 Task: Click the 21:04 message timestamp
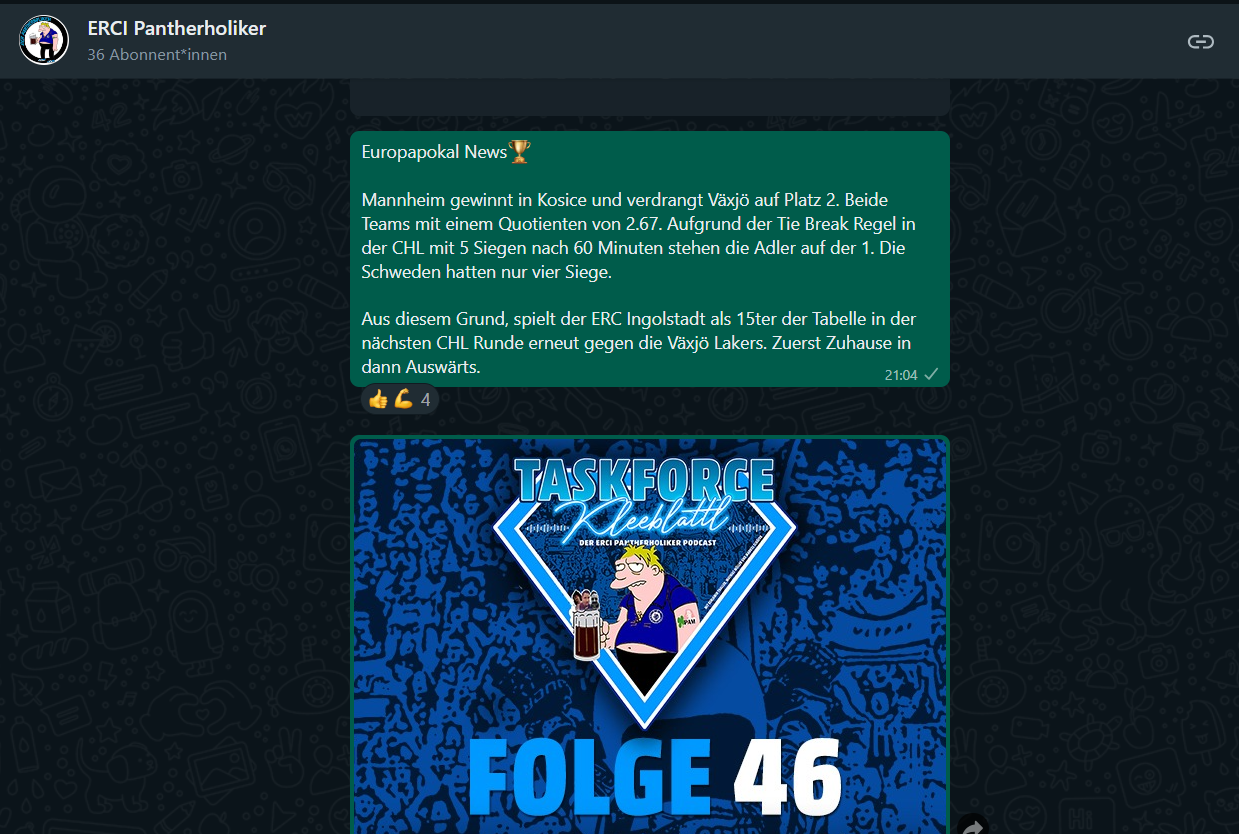point(900,375)
